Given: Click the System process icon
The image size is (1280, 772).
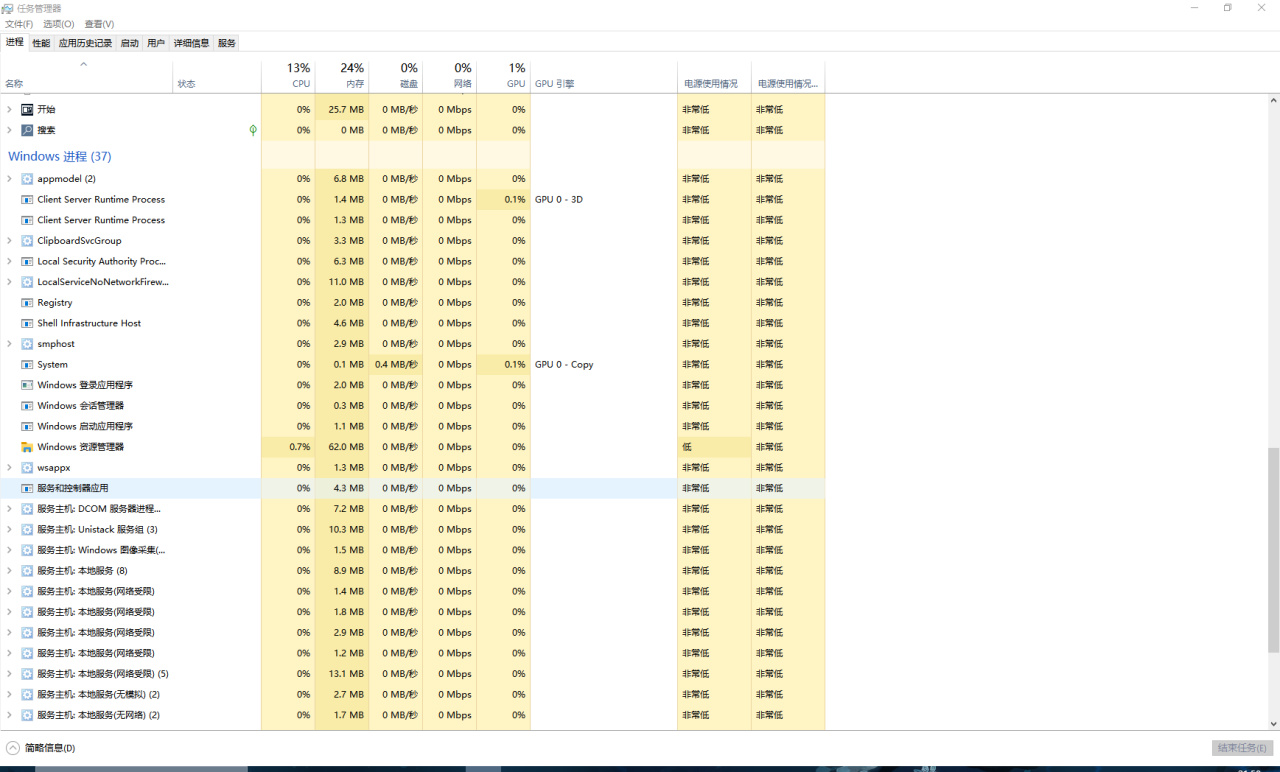Looking at the screenshot, I should 27,365.
